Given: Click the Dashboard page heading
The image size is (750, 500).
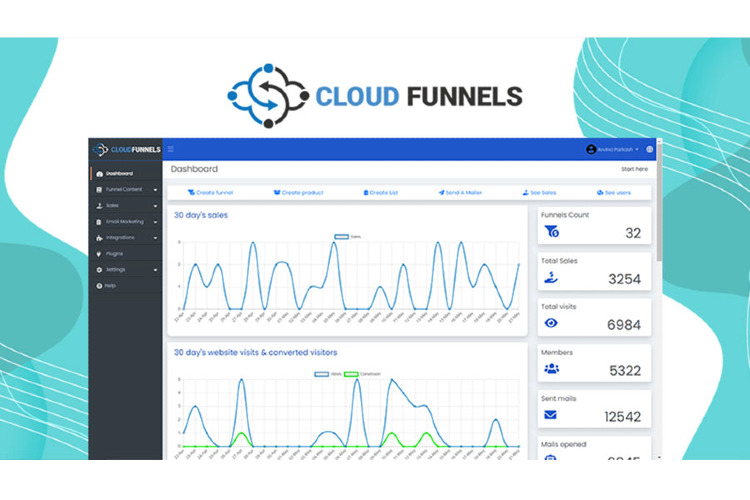Looking at the screenshot, I should coord(194,169).
